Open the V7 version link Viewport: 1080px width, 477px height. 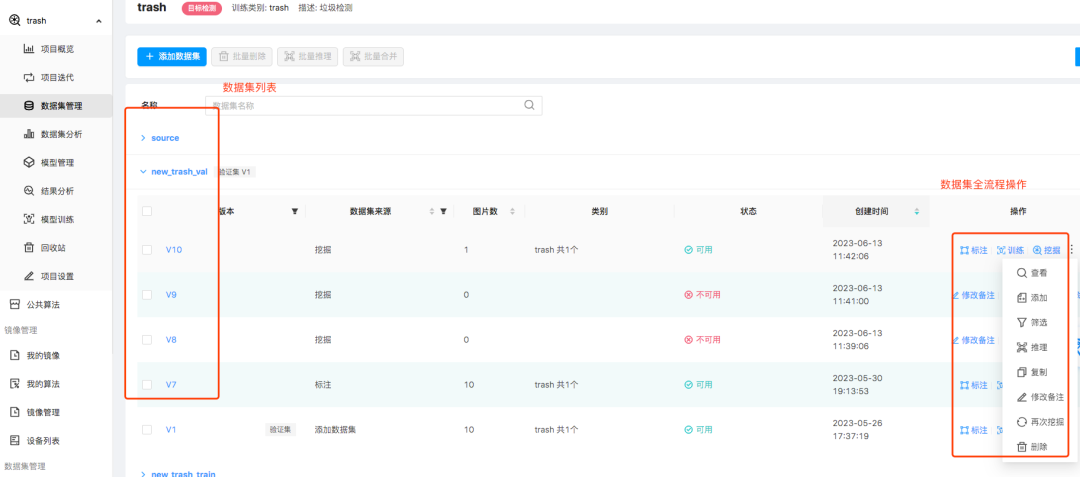[x=171, y=385]
